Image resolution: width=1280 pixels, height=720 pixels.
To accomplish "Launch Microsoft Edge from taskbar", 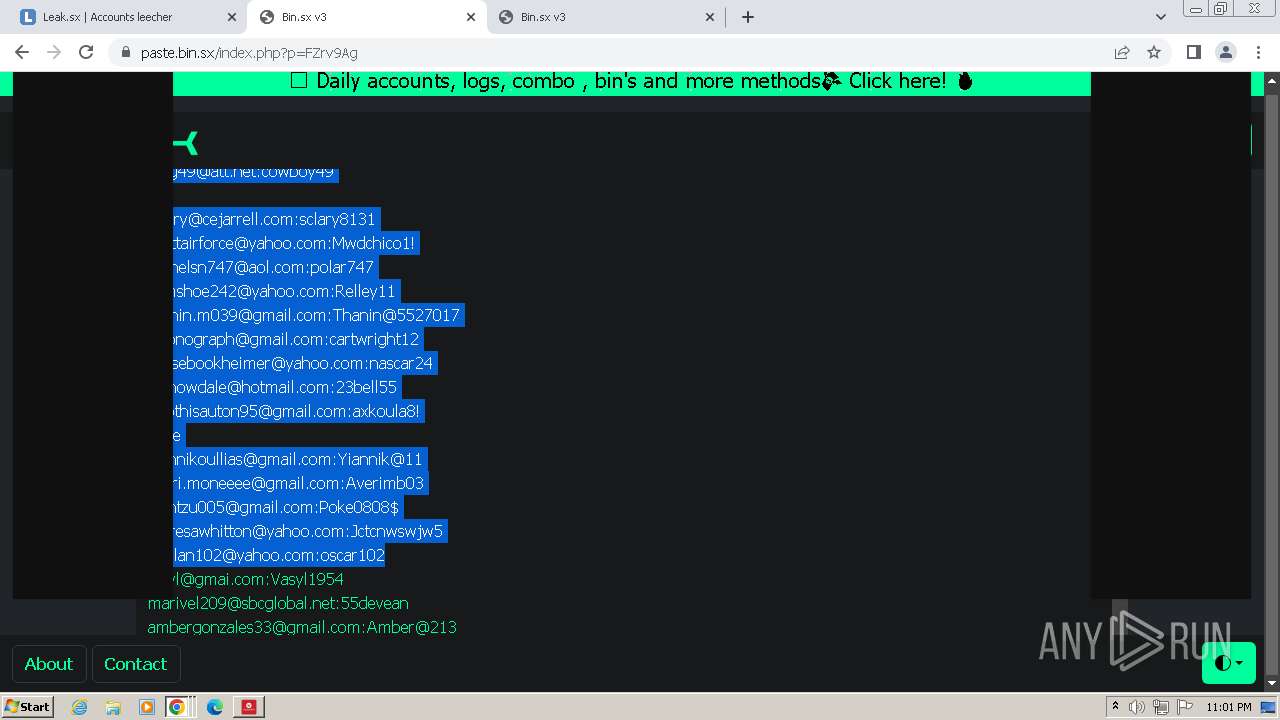I will 215,707.
